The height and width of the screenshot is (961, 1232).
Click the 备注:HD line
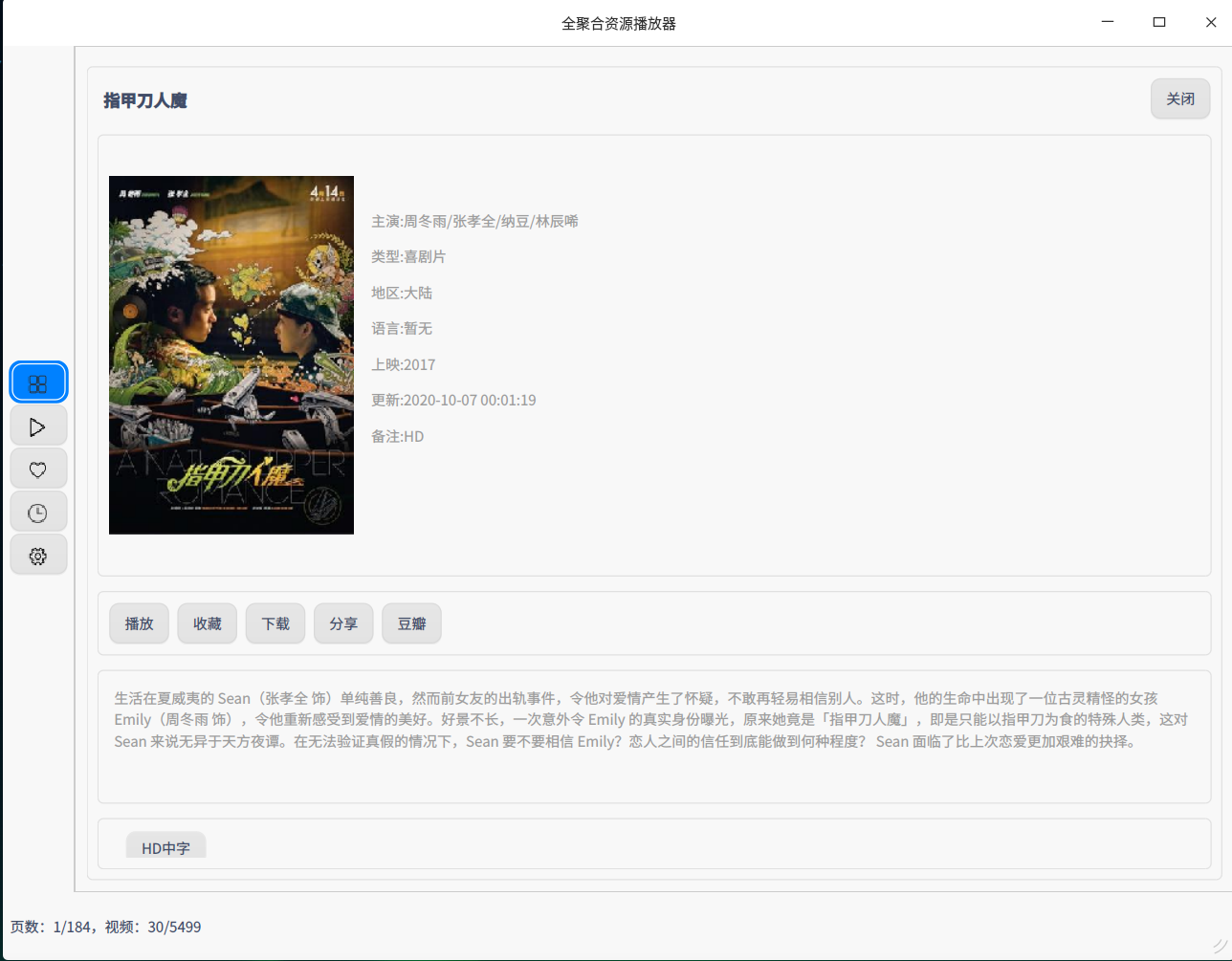[398, 436]
